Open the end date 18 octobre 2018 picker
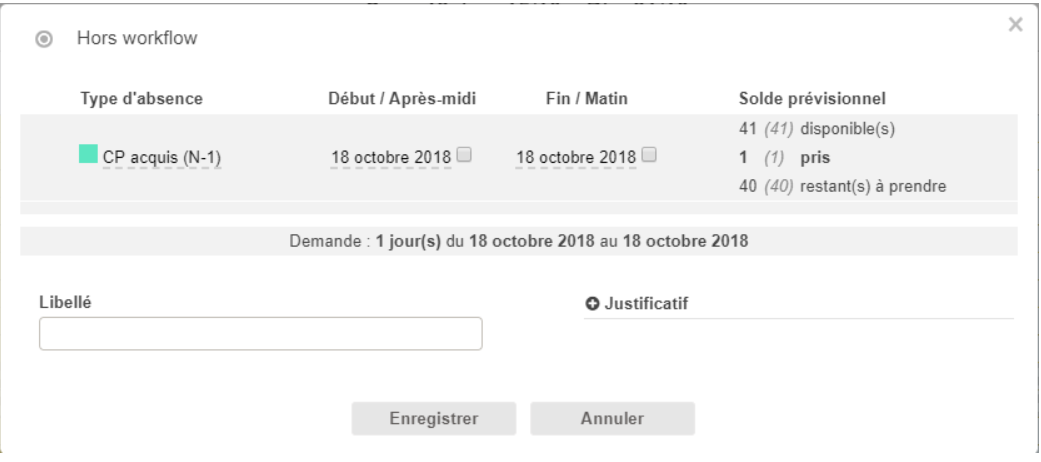1041x462 pixels. pyautogui.click(x=575, y=157)
